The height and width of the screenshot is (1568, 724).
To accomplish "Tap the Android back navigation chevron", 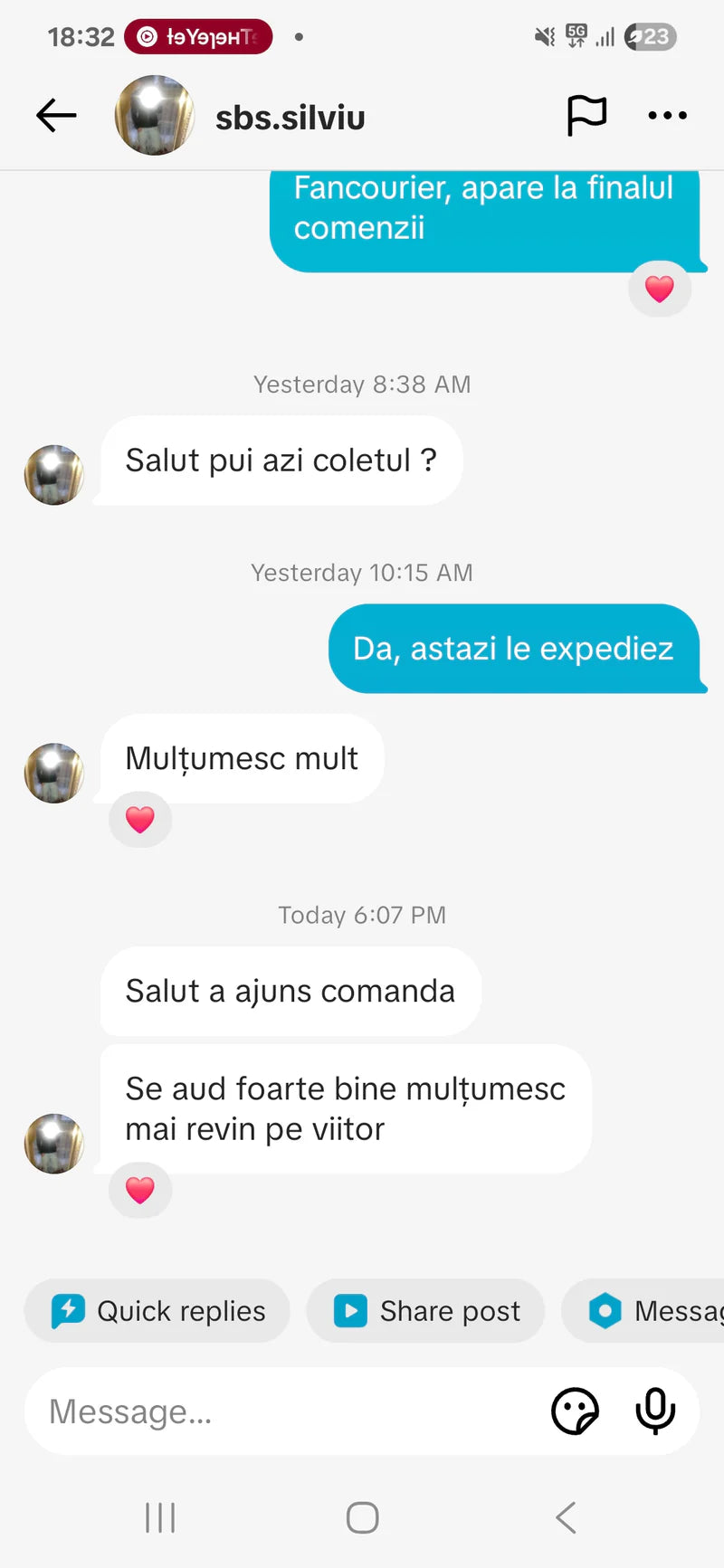I will pyautogui.click(x=566, y=1517).
